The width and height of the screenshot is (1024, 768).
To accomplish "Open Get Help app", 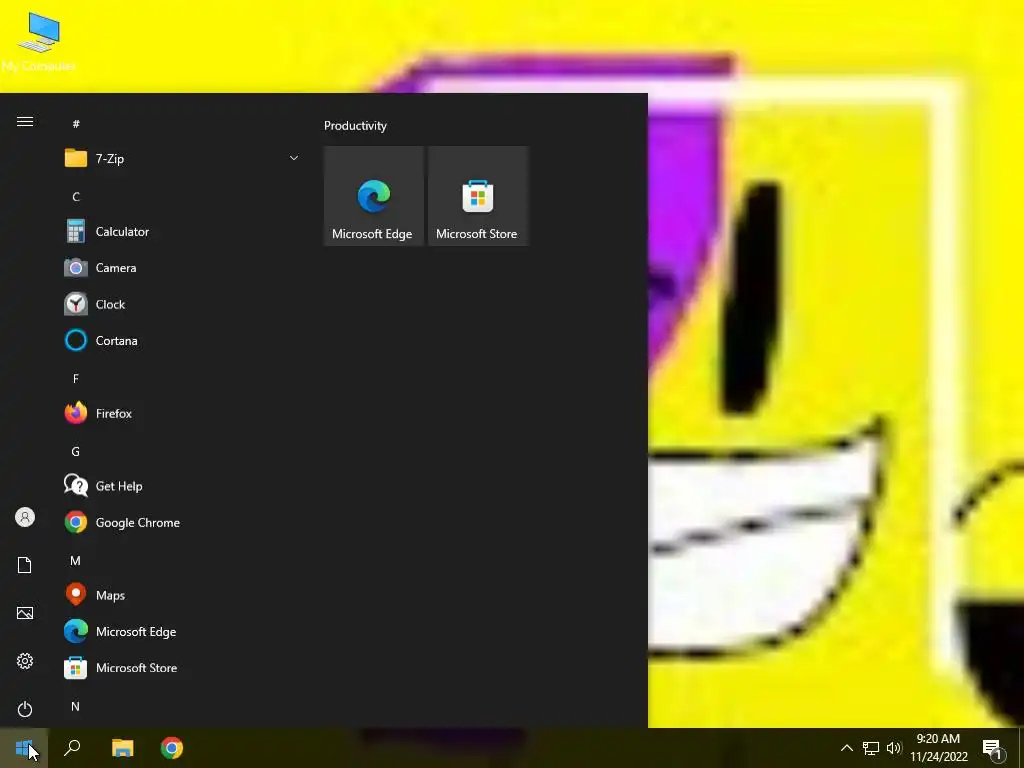I will 182,487.
